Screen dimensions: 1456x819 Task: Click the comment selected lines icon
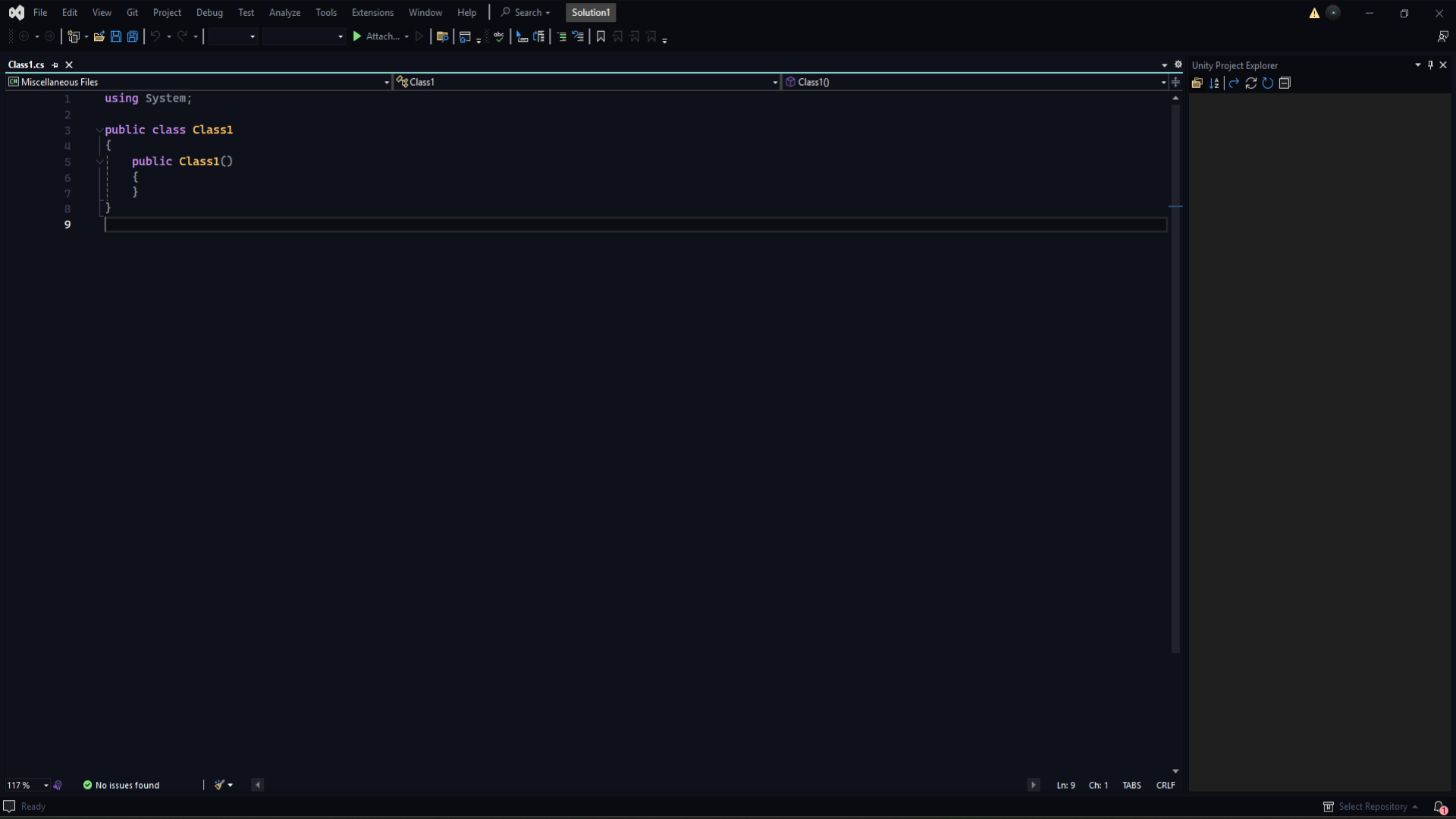pos(561,36)
